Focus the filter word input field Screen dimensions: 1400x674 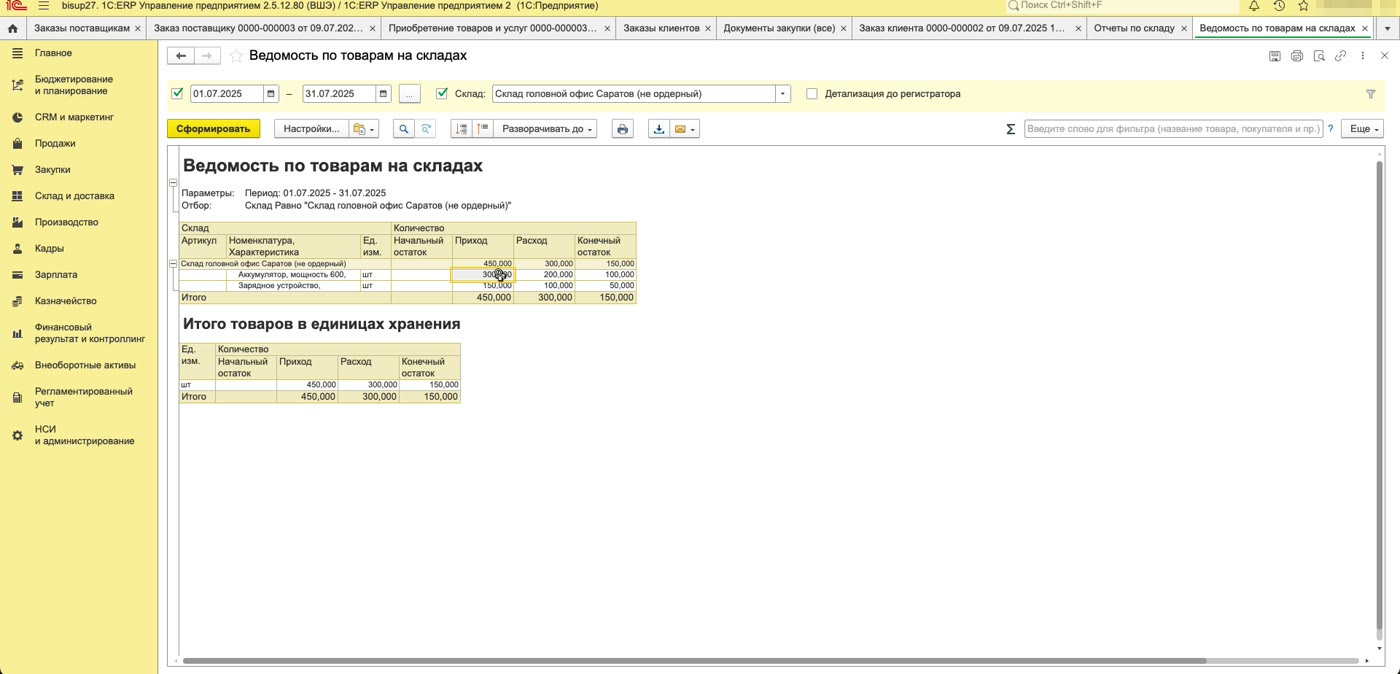(1174, 129)
